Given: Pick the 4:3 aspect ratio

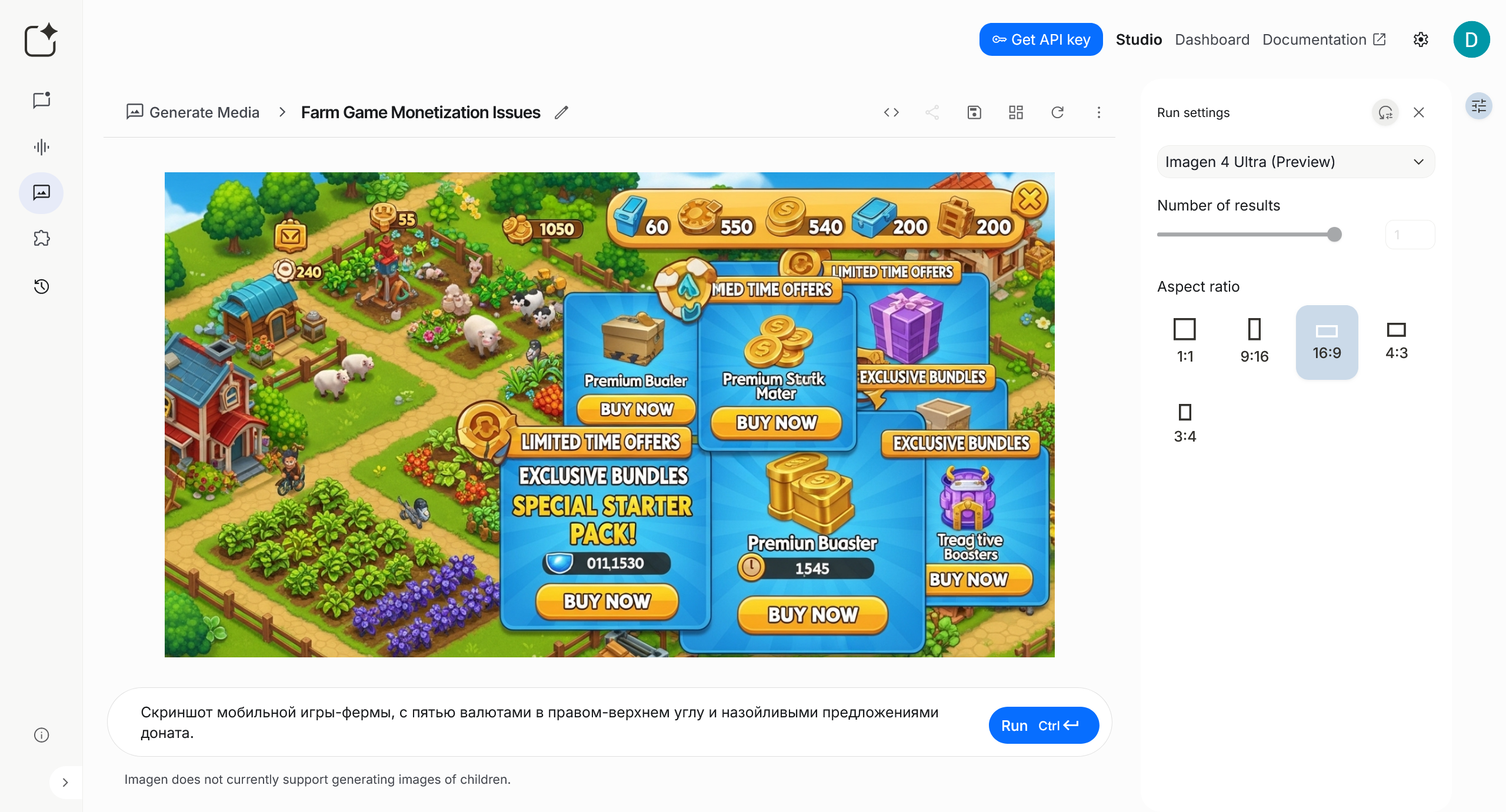Looking at the screenshot, I should pos(1396,341).
